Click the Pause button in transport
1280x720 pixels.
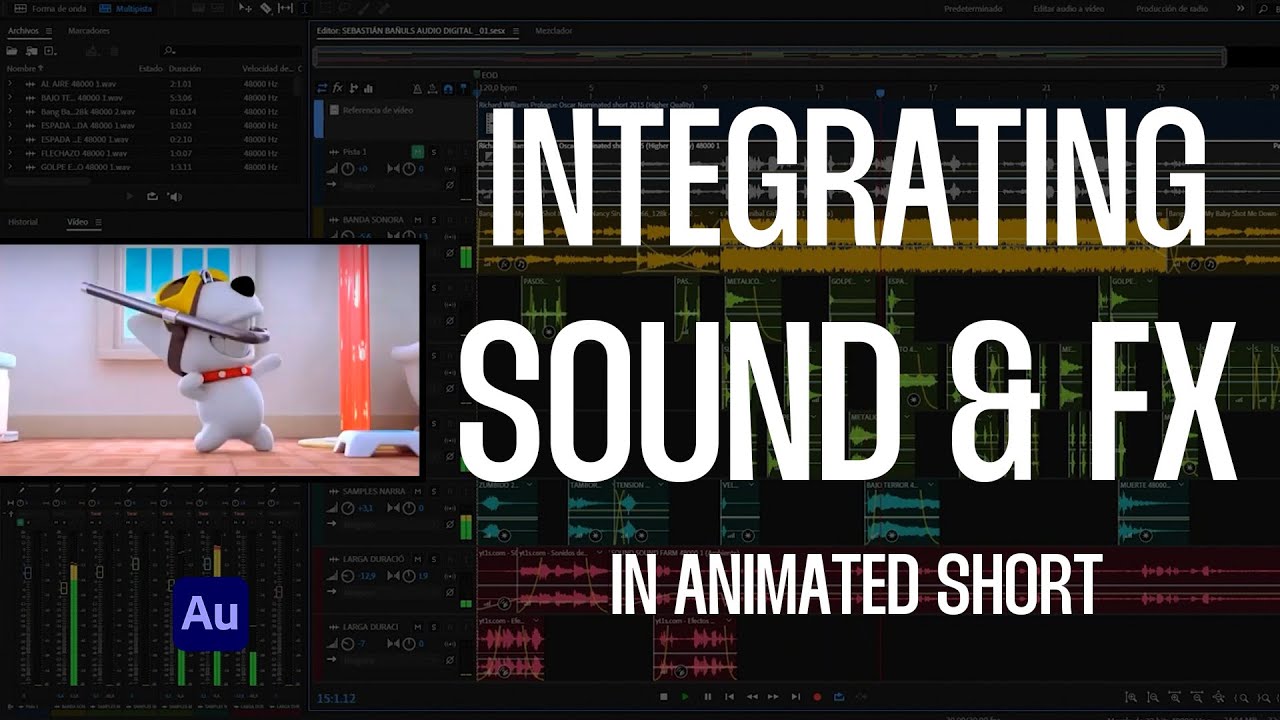point(708,697)
